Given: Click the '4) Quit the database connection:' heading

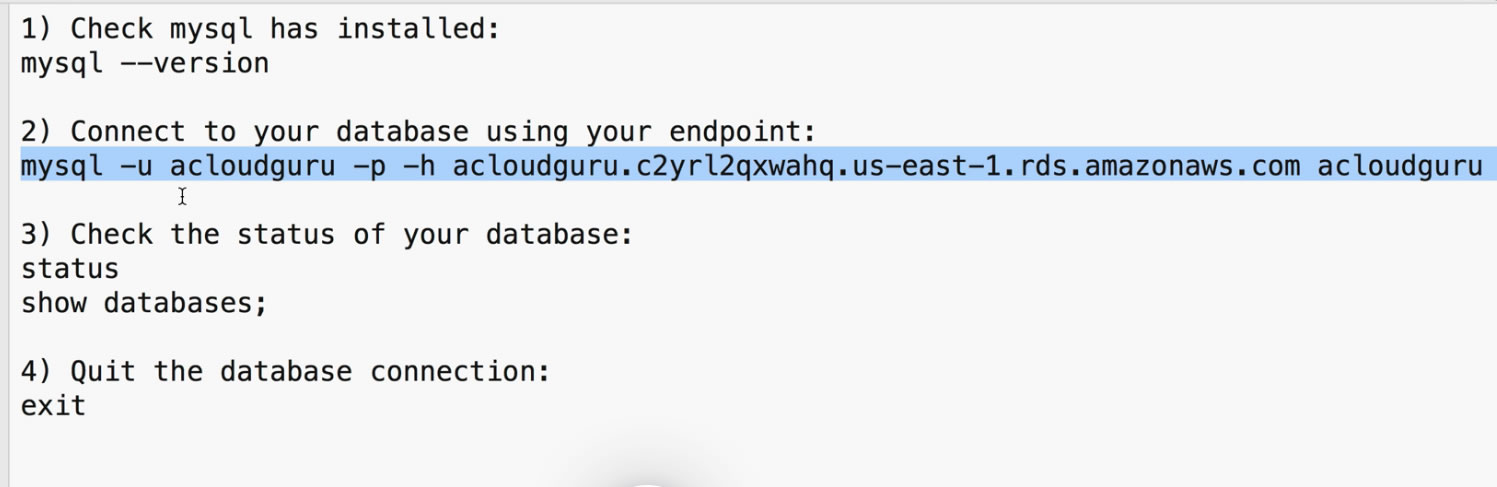Looking at the screenshot, I should tap(286, 372).
